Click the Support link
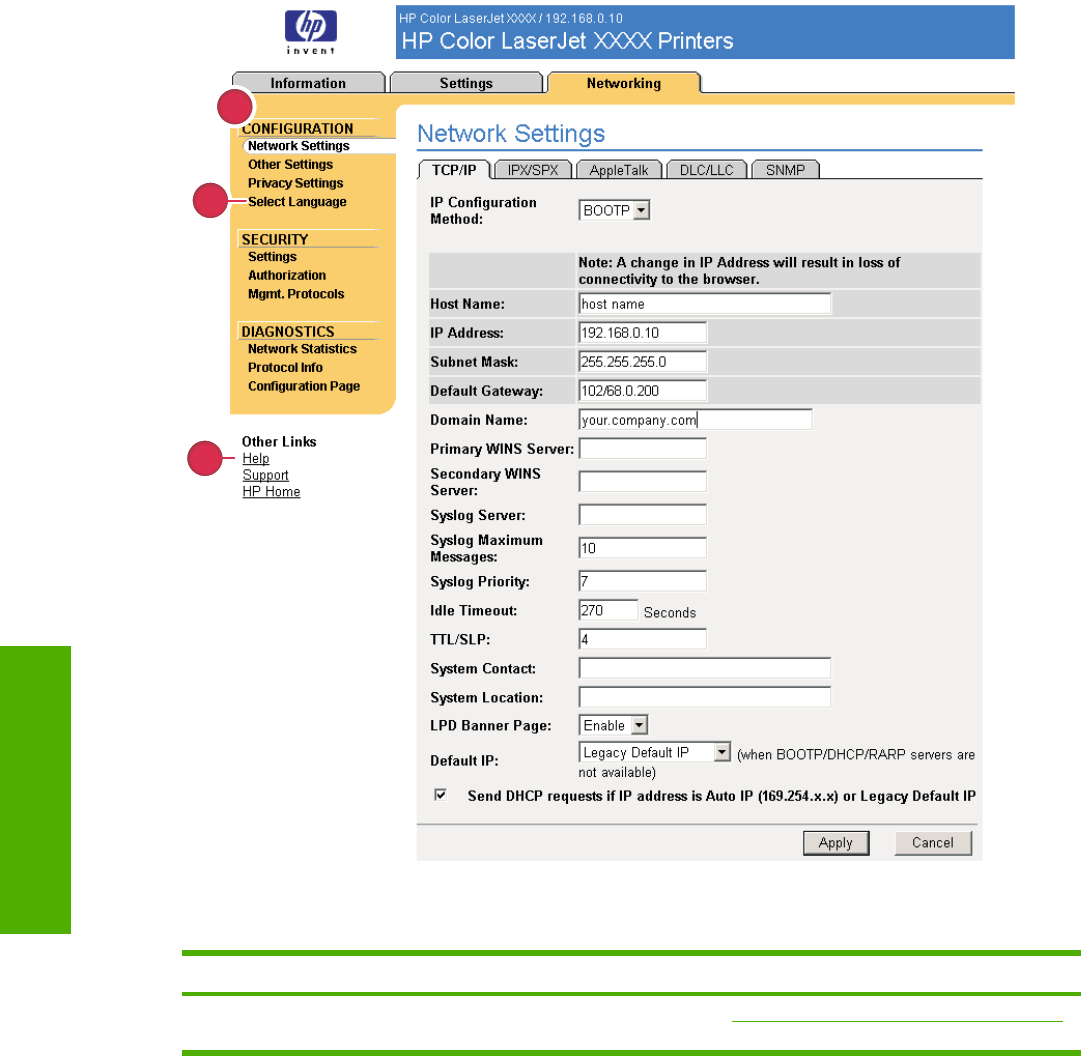The height and width of the screenshot is (1056, 1082). 266,475
